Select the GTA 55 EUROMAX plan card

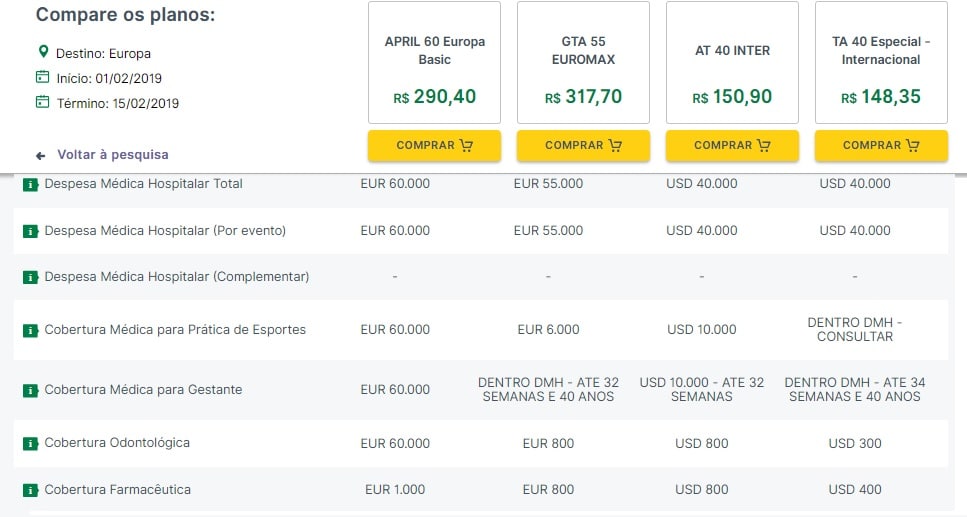(583, 62)
